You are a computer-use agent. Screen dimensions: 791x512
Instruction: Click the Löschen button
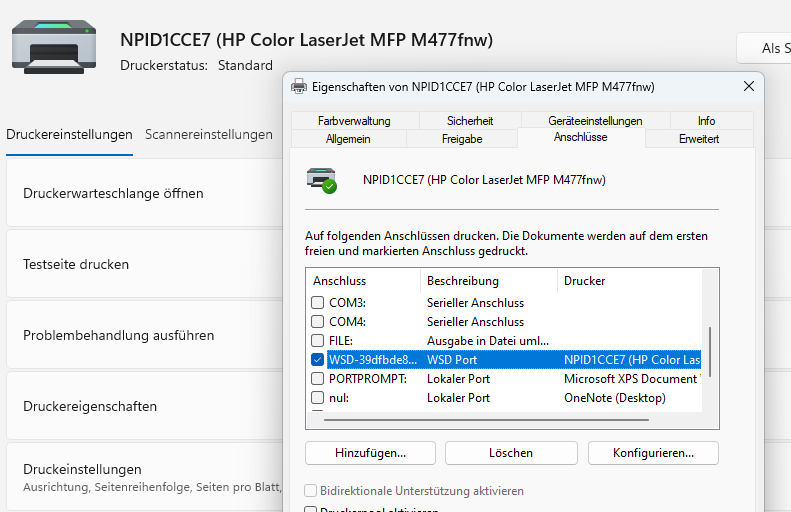point(511,453)
